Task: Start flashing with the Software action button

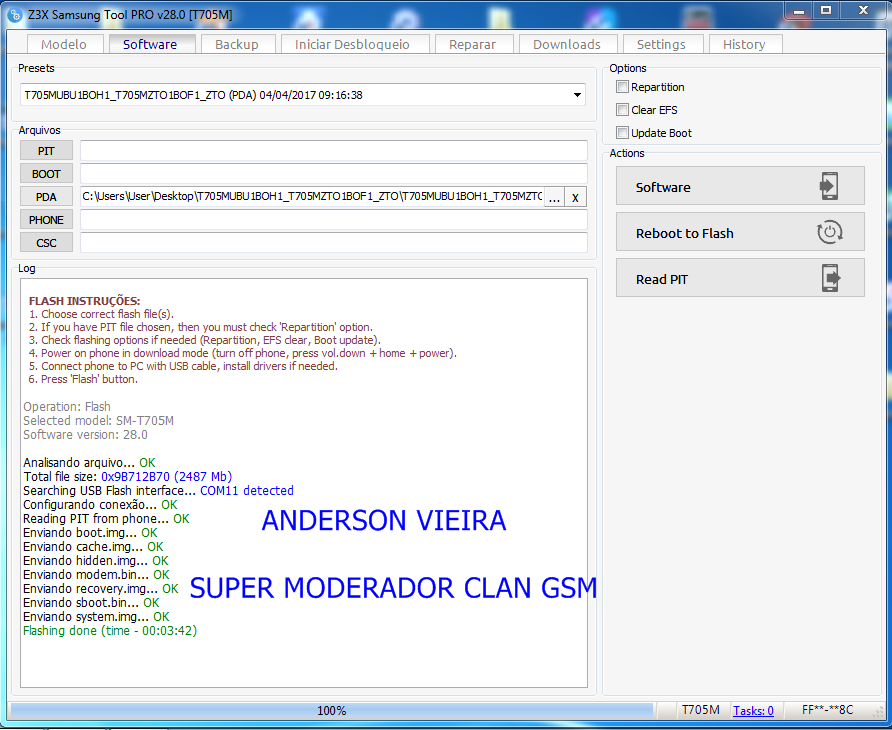Action: pos(740,186)
